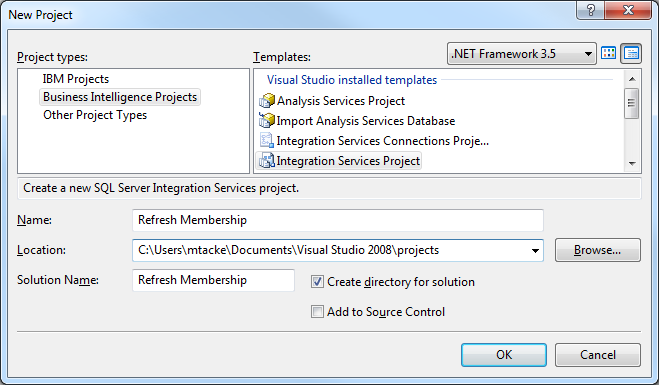The height and width of the screenshot is (385, 659).
Task: Cancel the New Project dialog
Action: [598, 355]
